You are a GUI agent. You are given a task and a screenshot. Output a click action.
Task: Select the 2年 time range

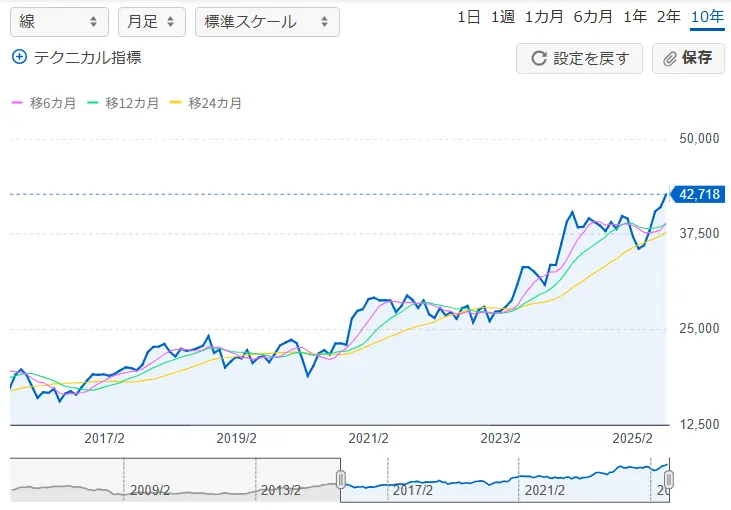tap(669, 17)
